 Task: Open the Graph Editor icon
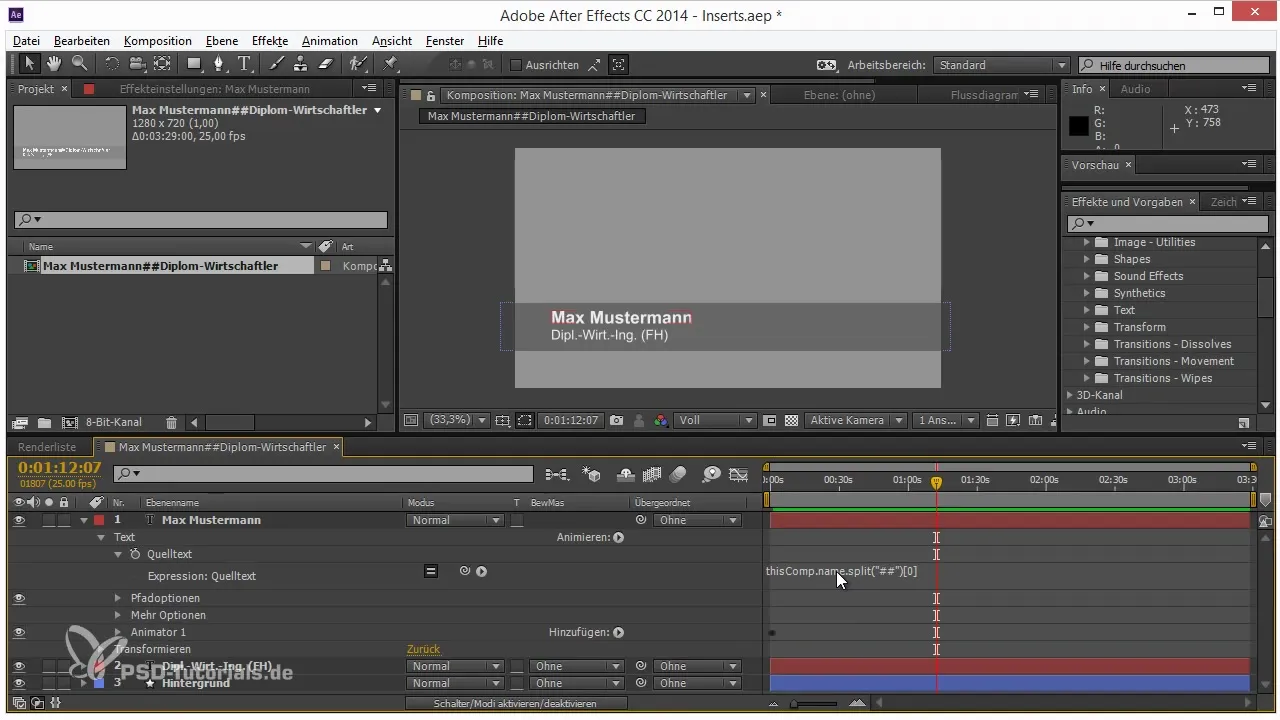click(x=739, y=474)
